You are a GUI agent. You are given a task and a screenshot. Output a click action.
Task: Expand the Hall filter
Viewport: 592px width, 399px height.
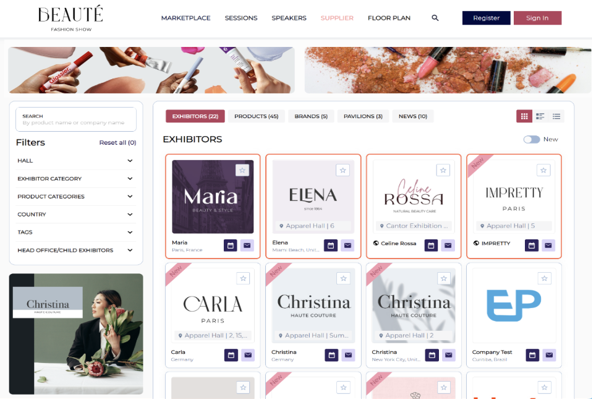pyautogui.click(x=75, y=161)
